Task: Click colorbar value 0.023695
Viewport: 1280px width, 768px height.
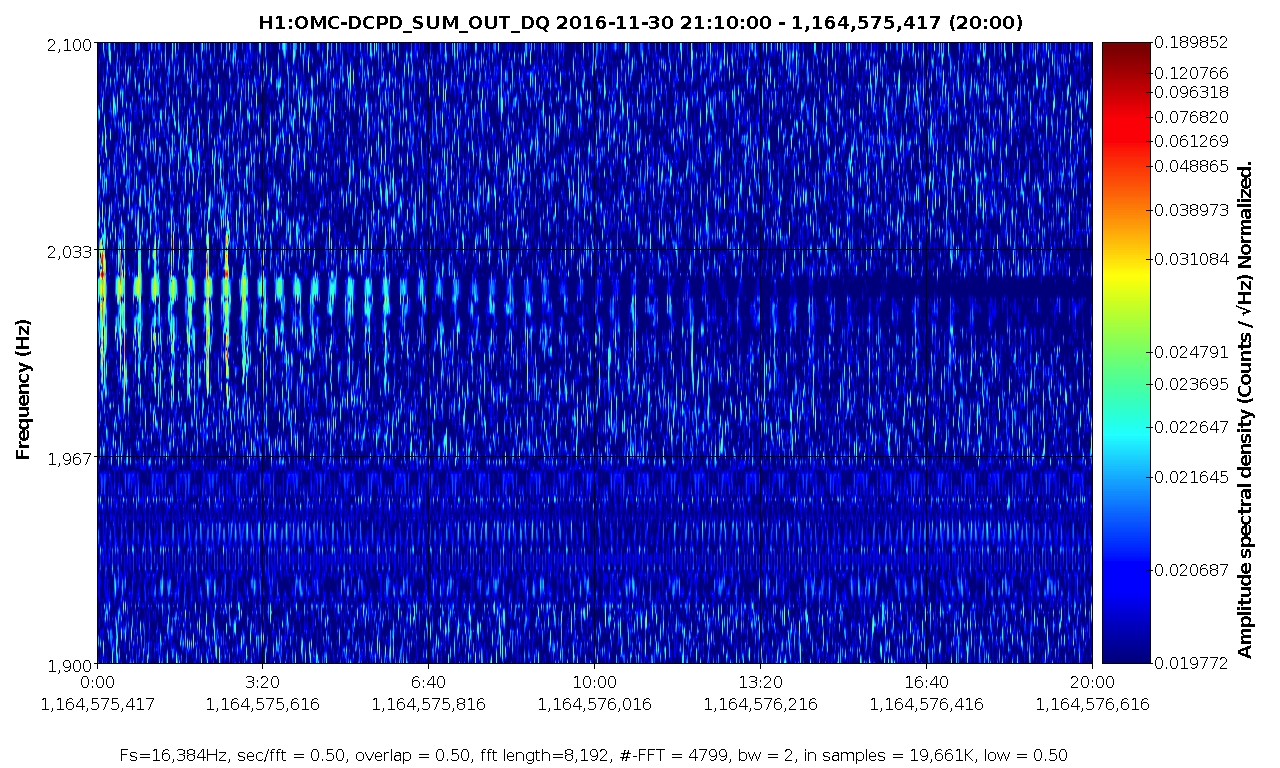Action: pyautogui.click(x=1191, y=384)
